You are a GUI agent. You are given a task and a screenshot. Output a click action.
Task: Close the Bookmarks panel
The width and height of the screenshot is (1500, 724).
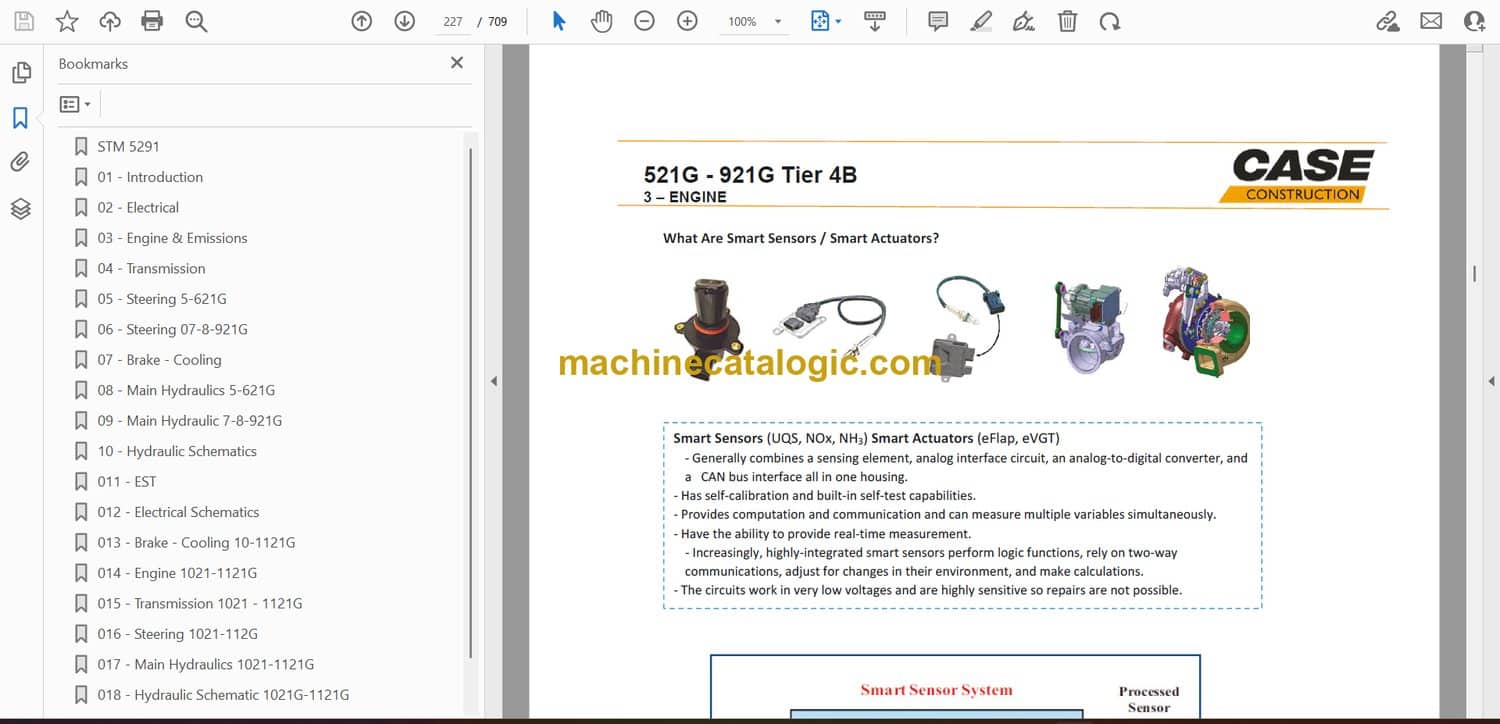[x=457, y=63]
